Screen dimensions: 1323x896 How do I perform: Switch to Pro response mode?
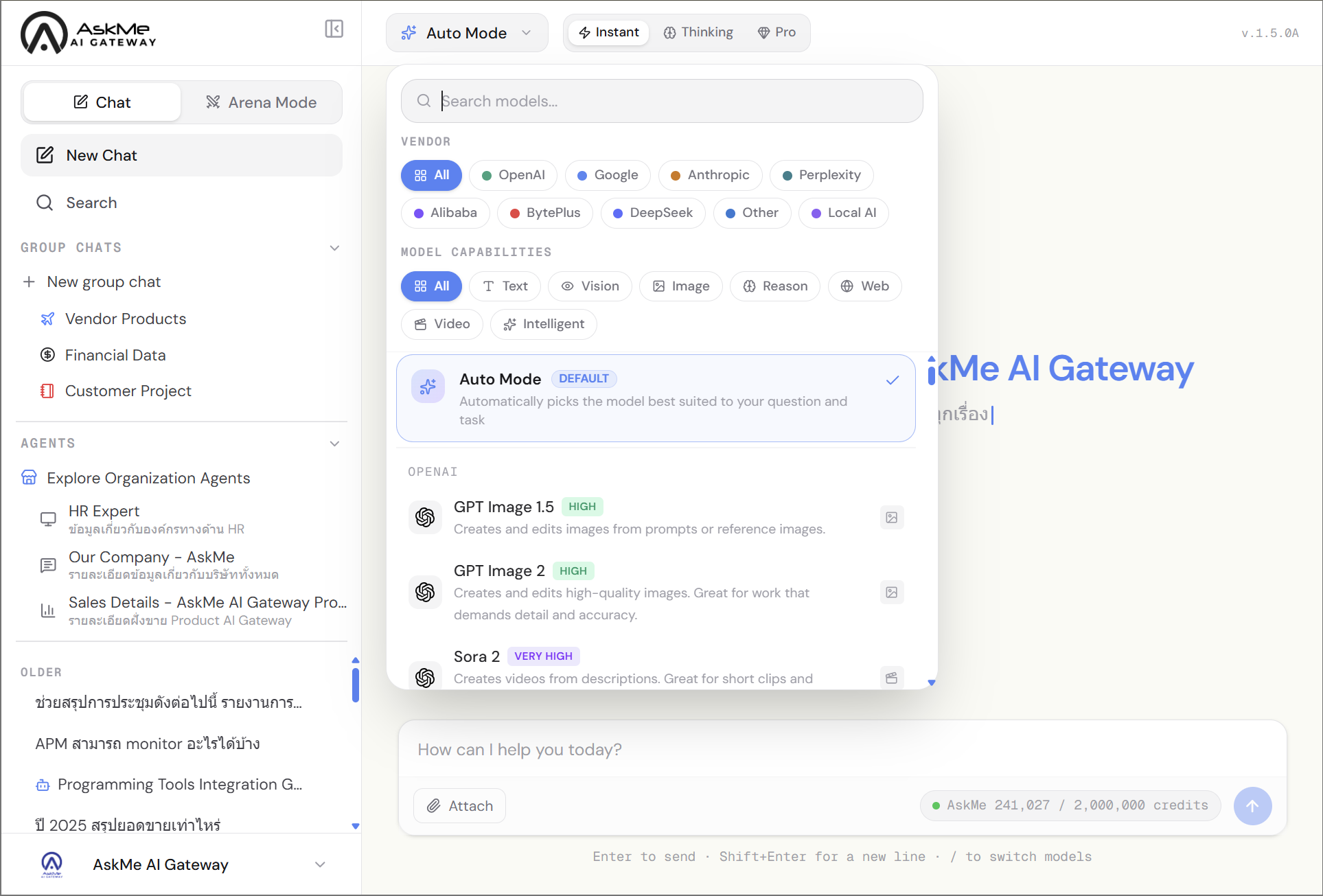point(776,32)
